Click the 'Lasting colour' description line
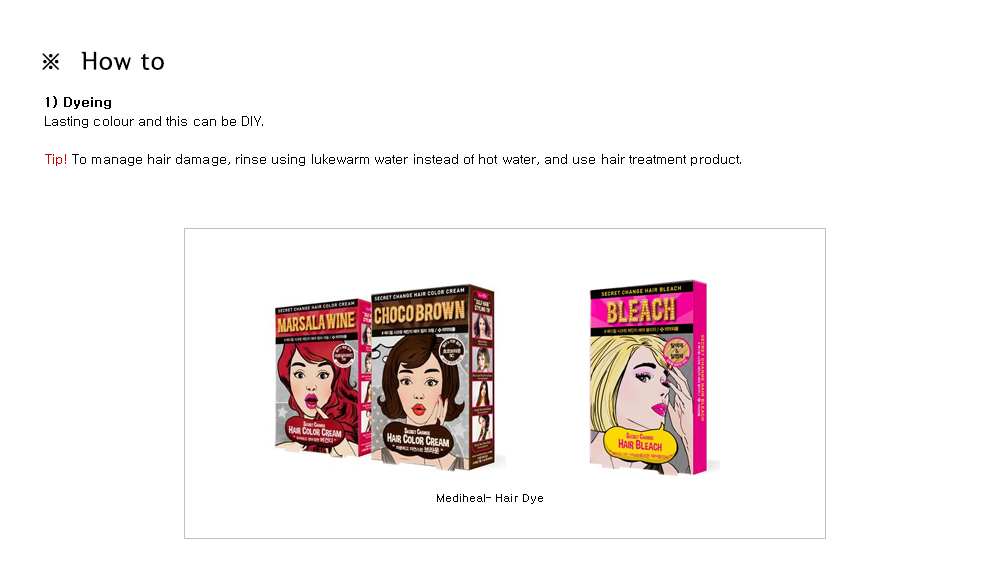The height and width of the screenshot is (576, 1000). 154,121
